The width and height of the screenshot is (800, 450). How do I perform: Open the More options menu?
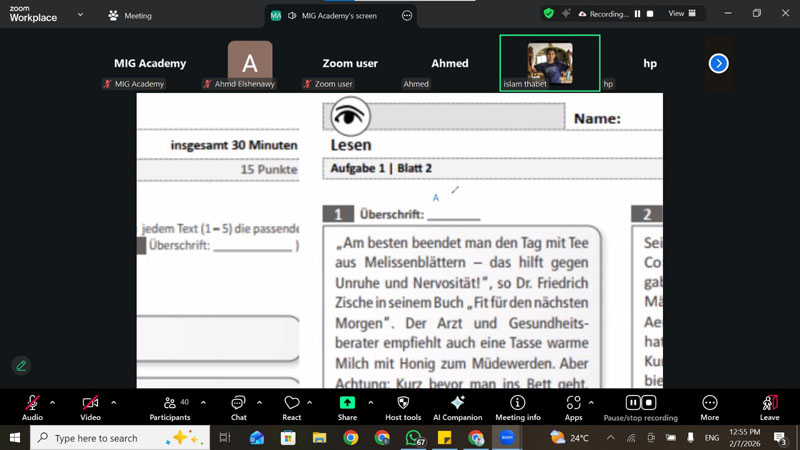tap(709, 404)
